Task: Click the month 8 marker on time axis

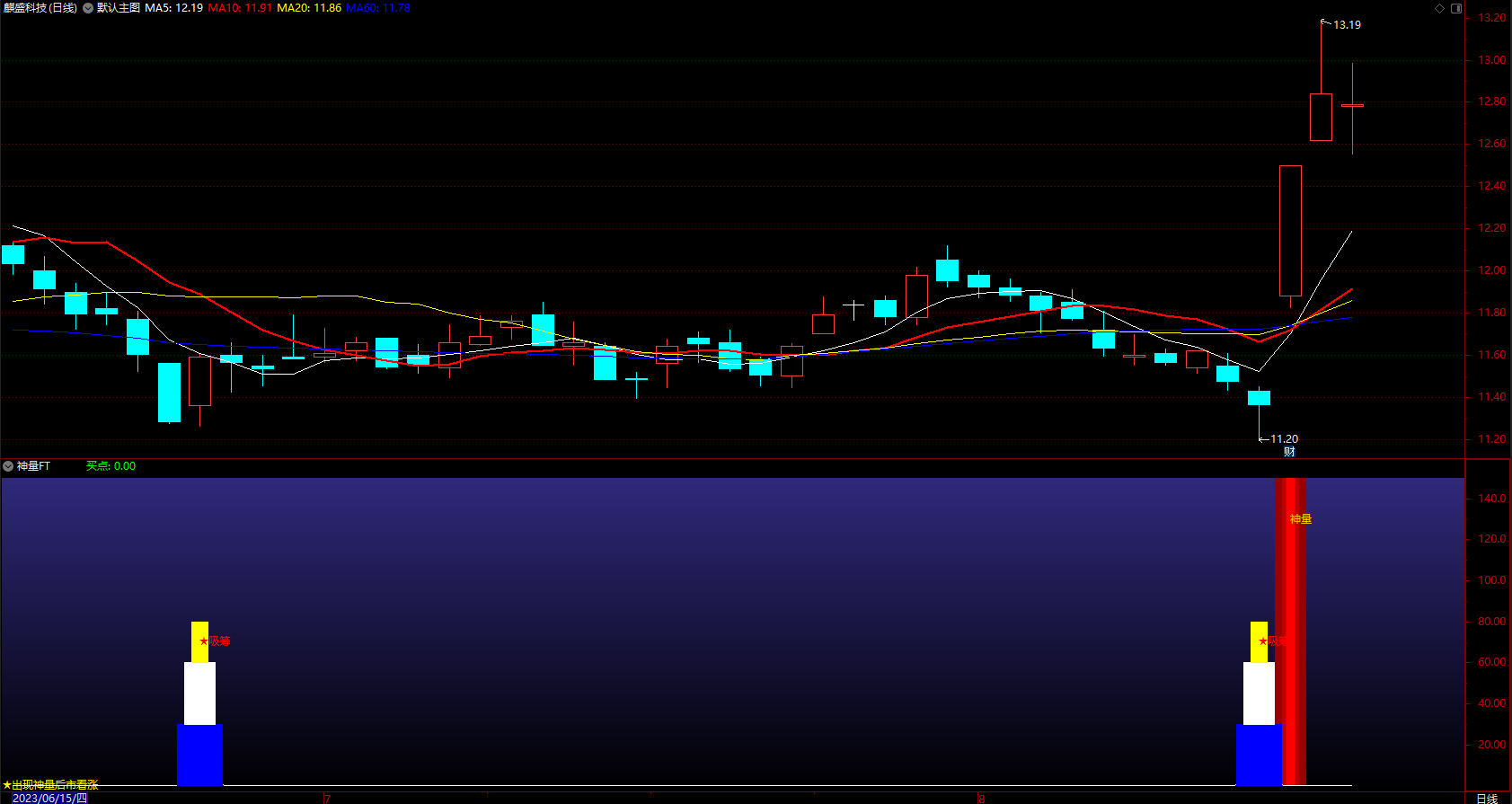Action: point(981,799)
